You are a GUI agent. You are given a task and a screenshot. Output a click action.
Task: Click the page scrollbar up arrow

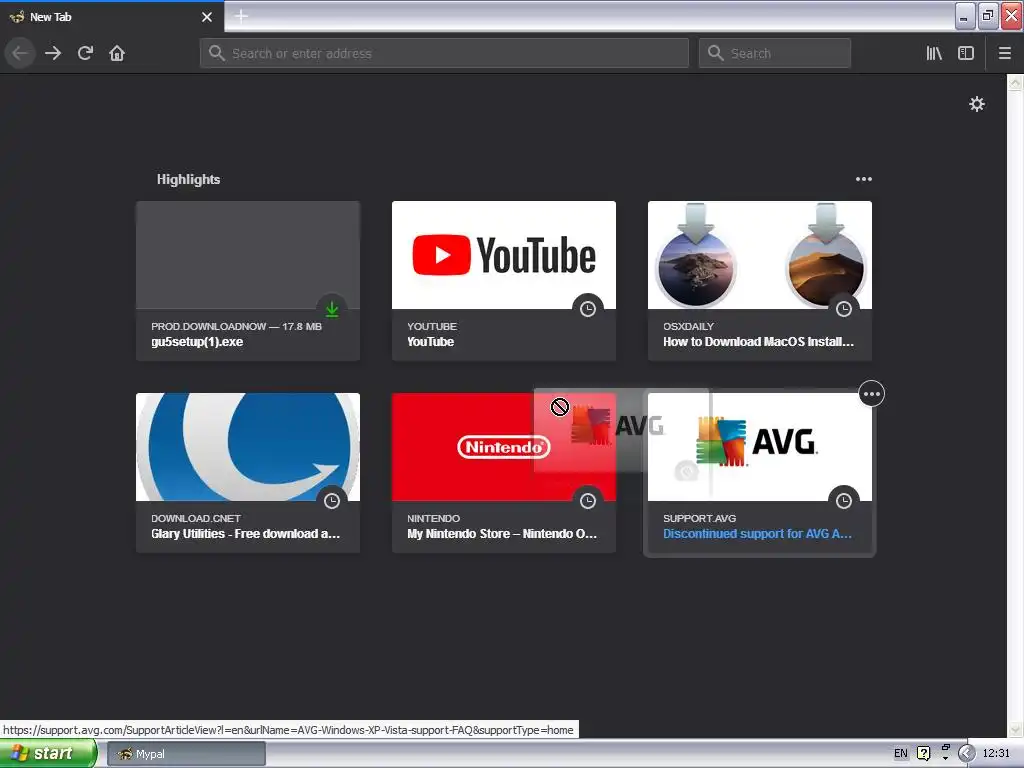[1015, 82]
